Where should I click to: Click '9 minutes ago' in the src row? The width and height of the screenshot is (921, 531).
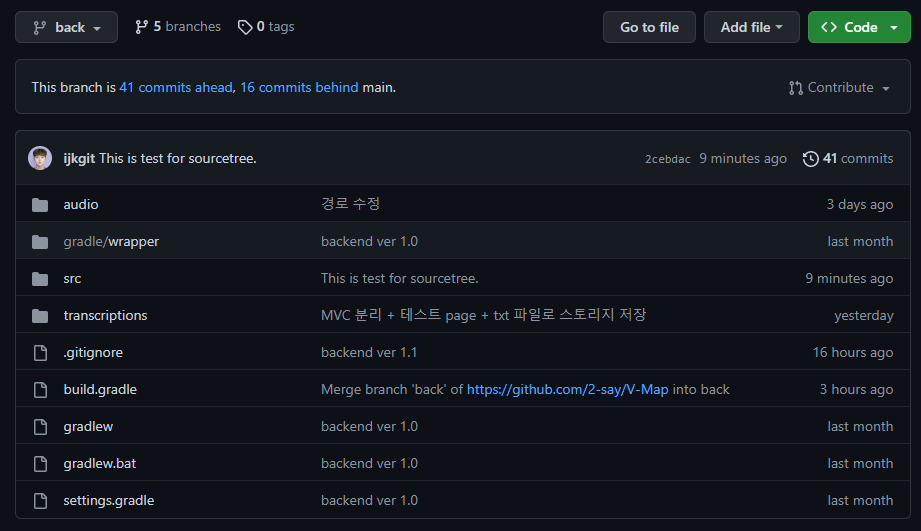click(849, 278)
